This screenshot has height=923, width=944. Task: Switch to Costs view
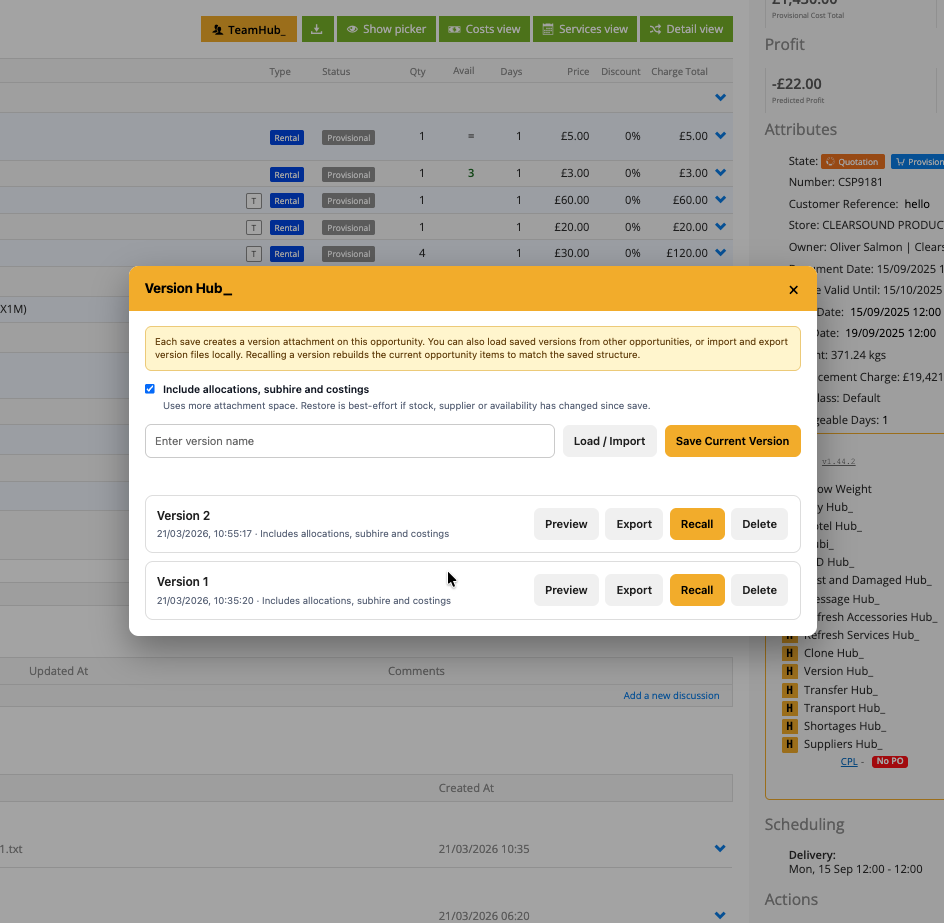click(484, 28)
